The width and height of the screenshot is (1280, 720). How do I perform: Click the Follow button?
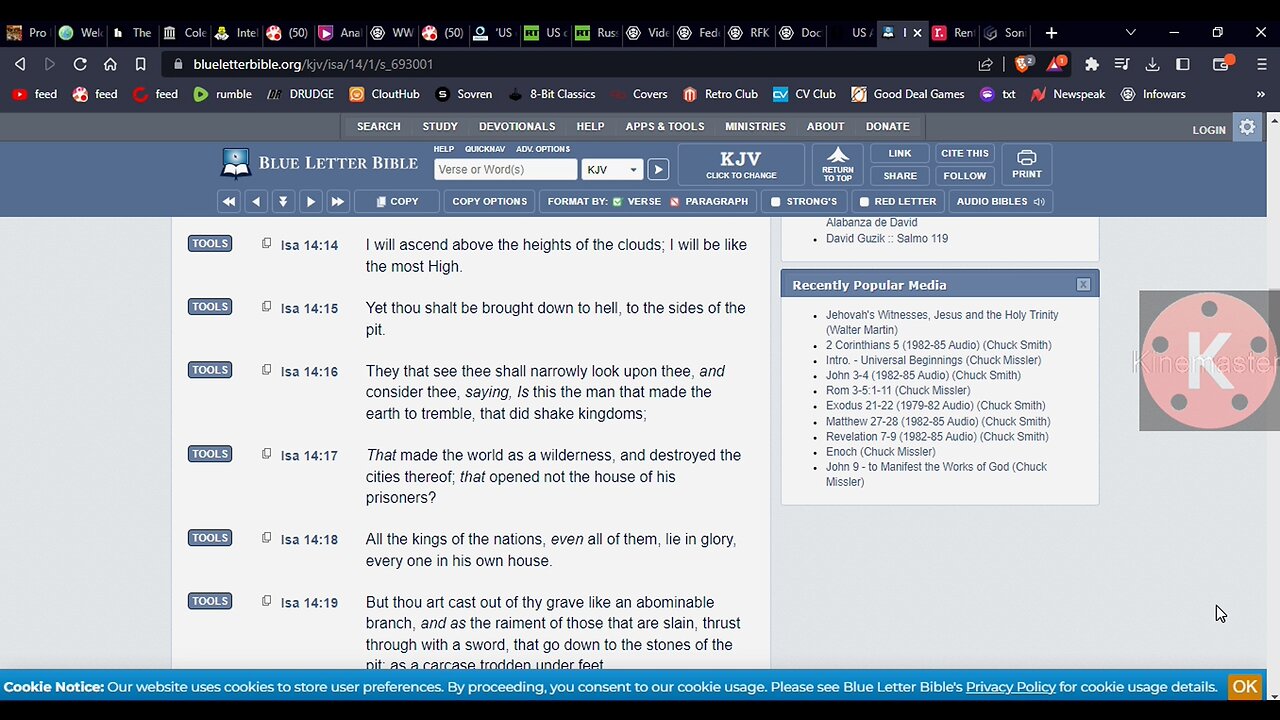click(x=965, y=175)
